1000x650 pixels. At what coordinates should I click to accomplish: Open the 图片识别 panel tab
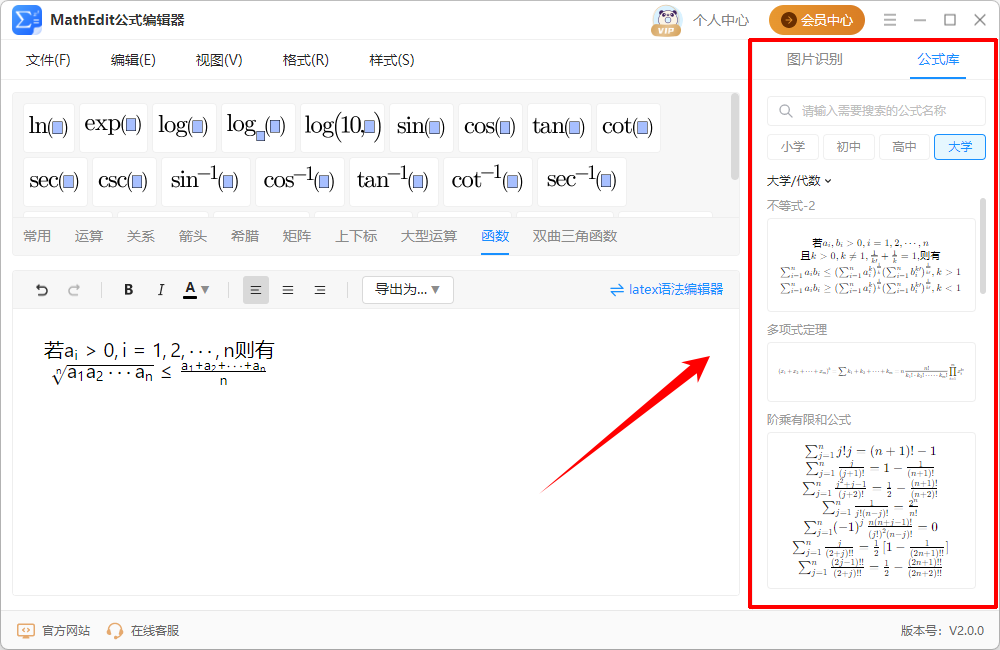click(814, 60)
